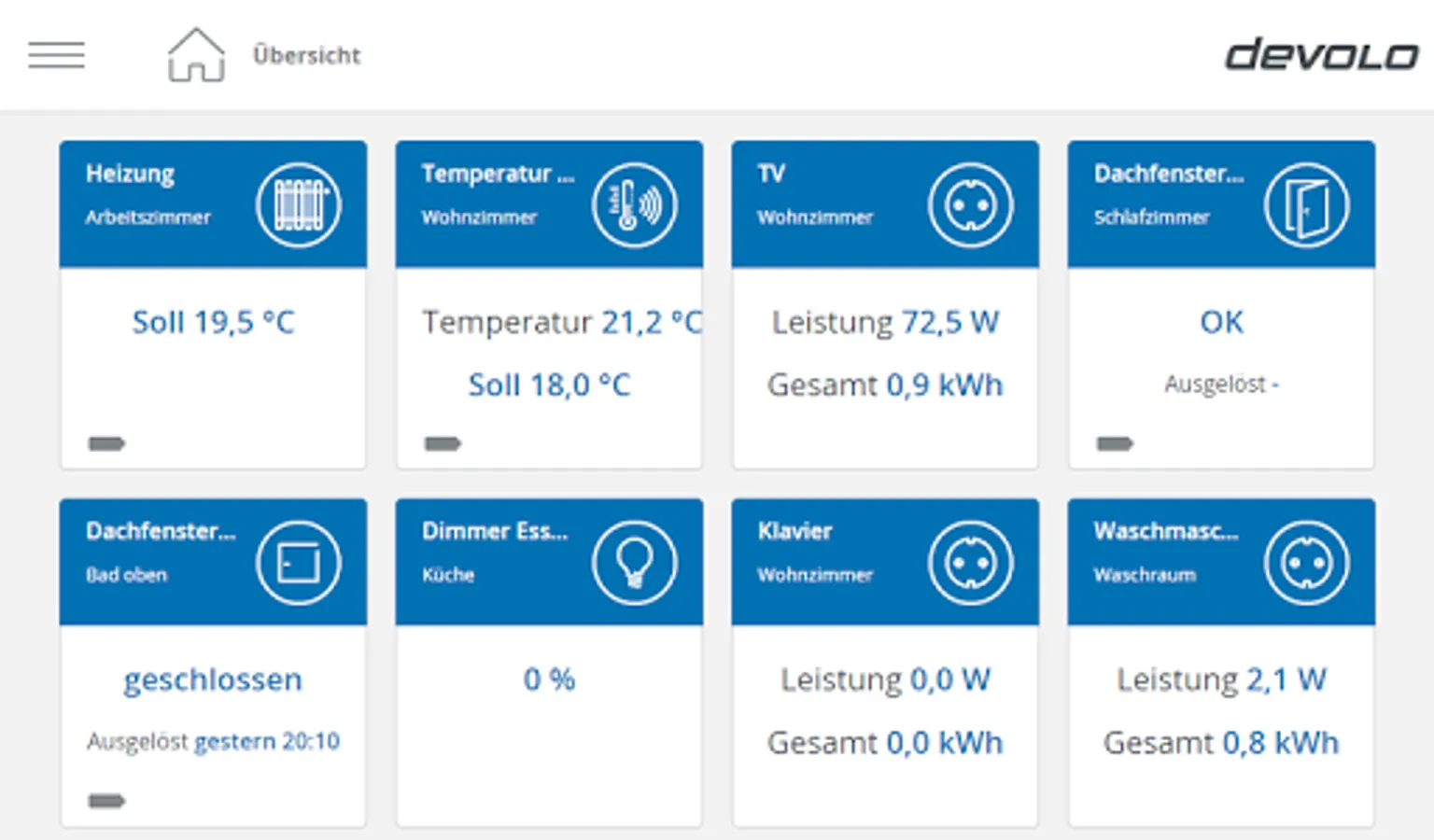Click the radiator icon on Heizung card
Screen dimensions: 1434x840
[x=299, y=204]
